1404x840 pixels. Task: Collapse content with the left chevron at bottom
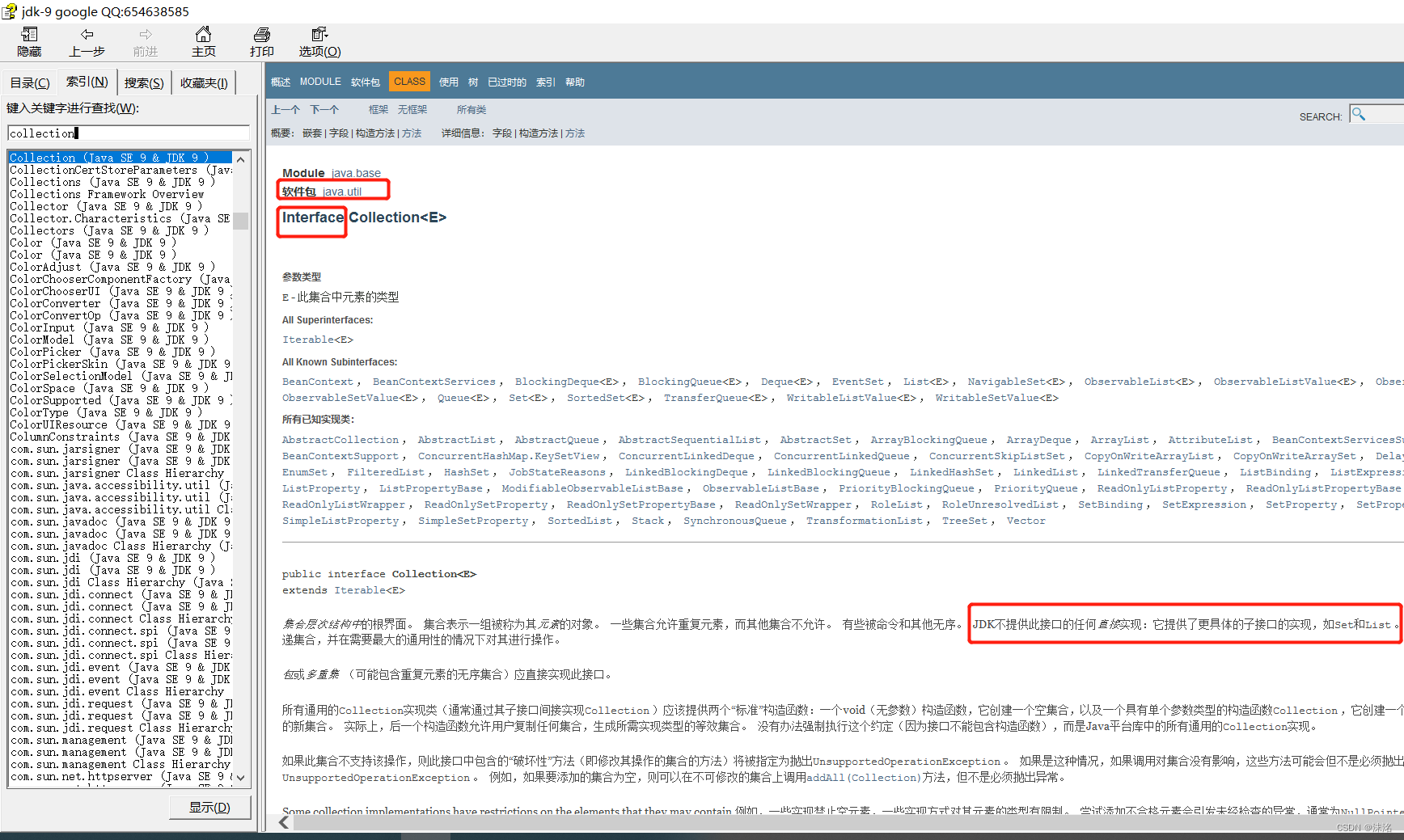coord(283,821)
